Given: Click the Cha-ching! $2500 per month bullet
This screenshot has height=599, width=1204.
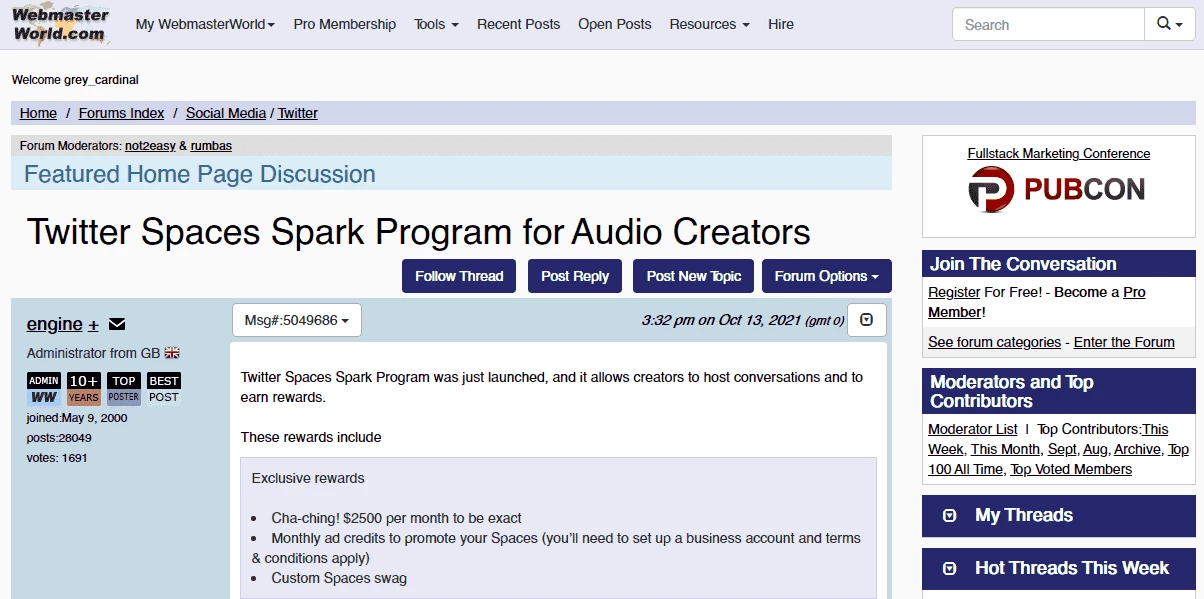Looking at the screenshot, I should click(397, 518).
